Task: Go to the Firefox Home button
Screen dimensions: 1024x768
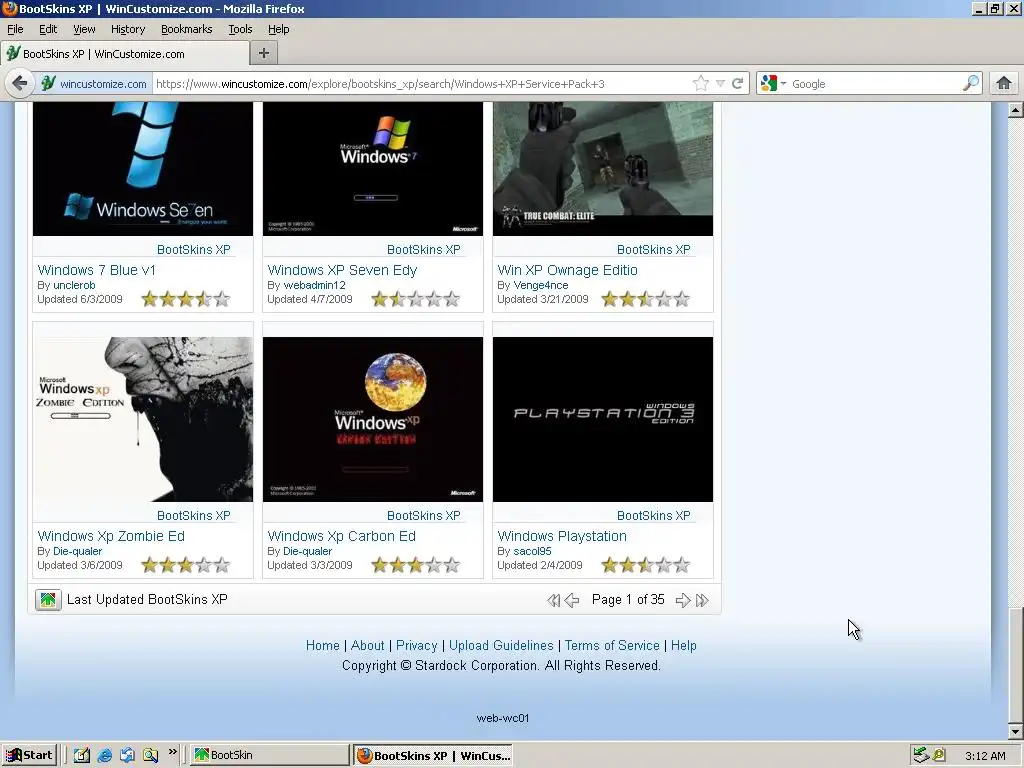Action: (x=1004, y=83)
